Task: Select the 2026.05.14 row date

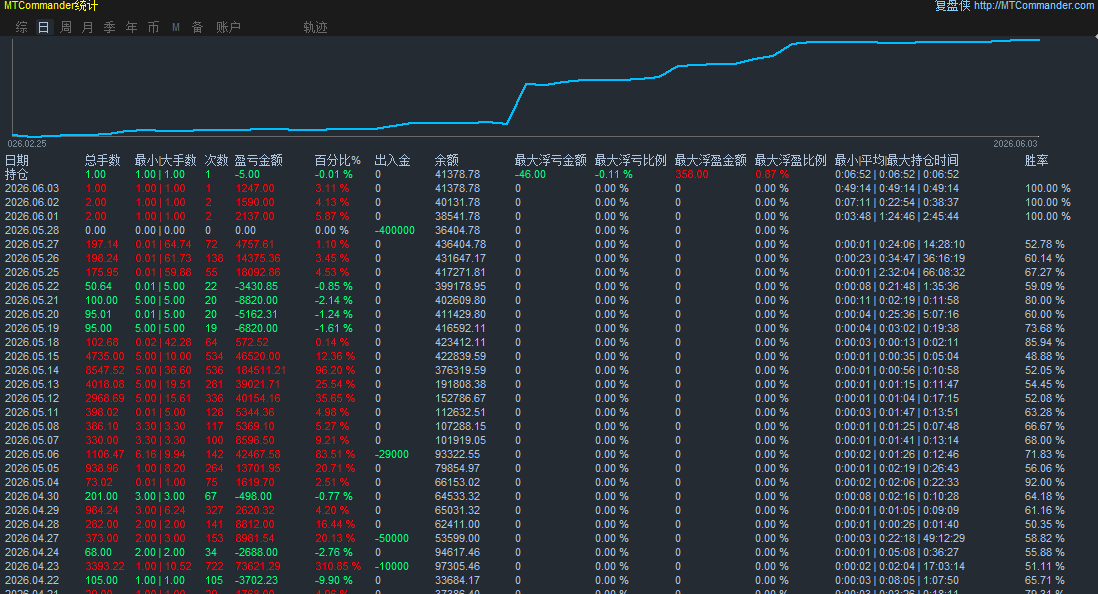Action: tap(32, 371)
